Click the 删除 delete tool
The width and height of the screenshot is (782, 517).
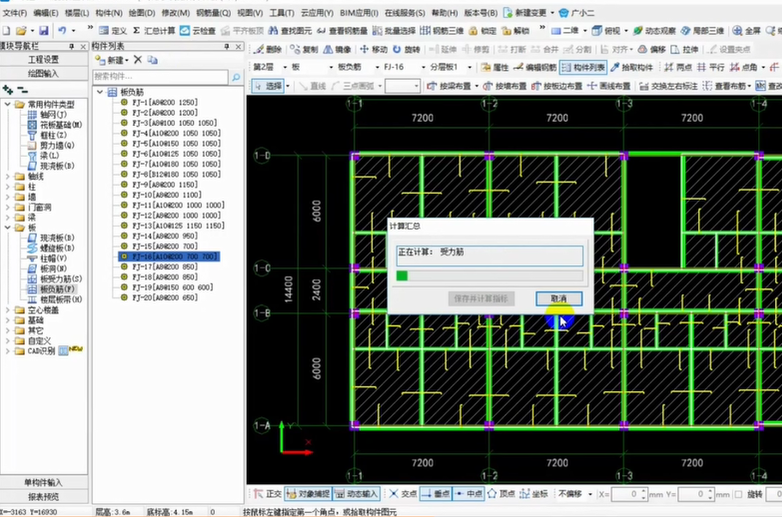(268, 49)
